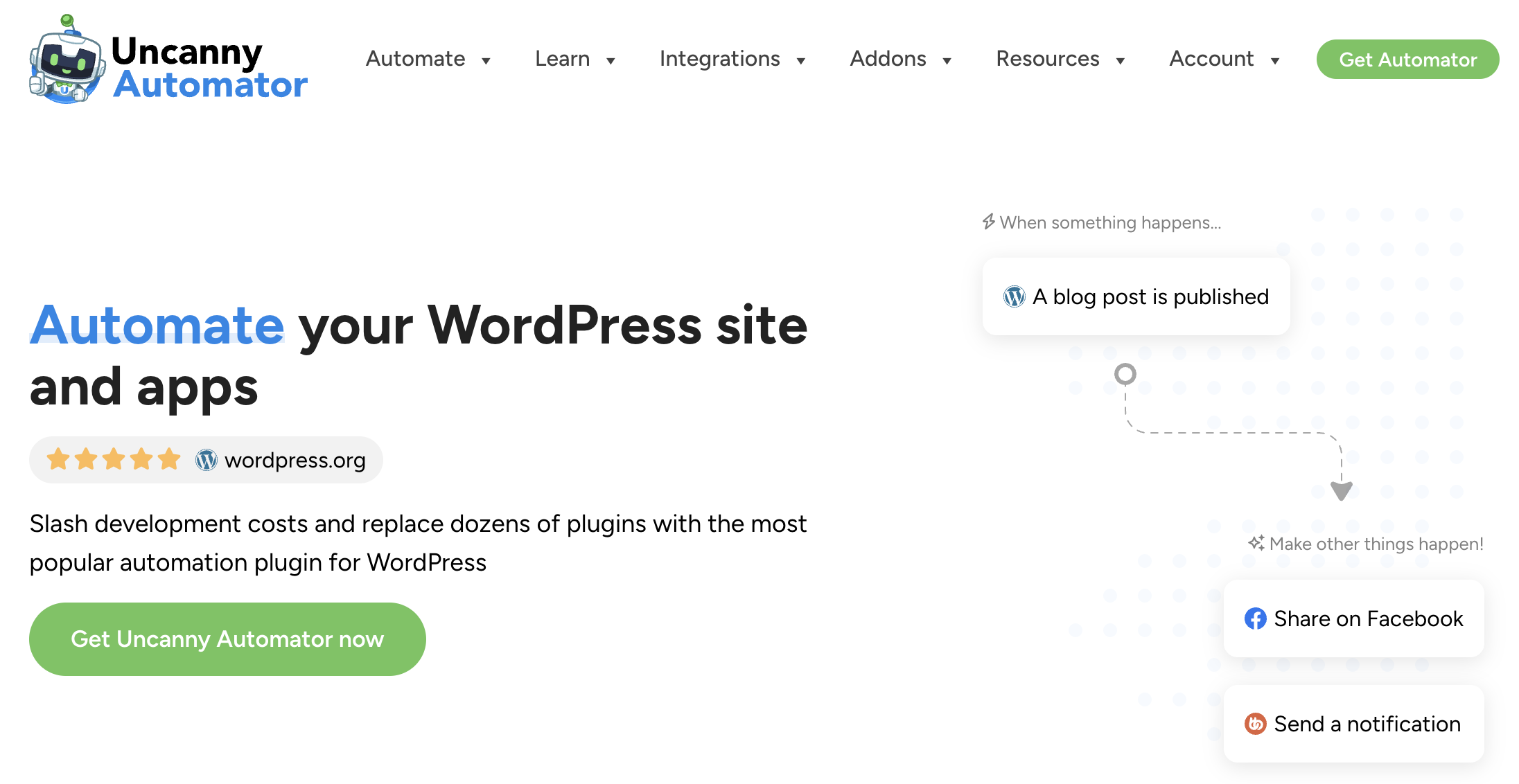Viewport: 1519px width, 784px height.
Task: Click the orange notification icon in the card
Action: pos(1255,724)
